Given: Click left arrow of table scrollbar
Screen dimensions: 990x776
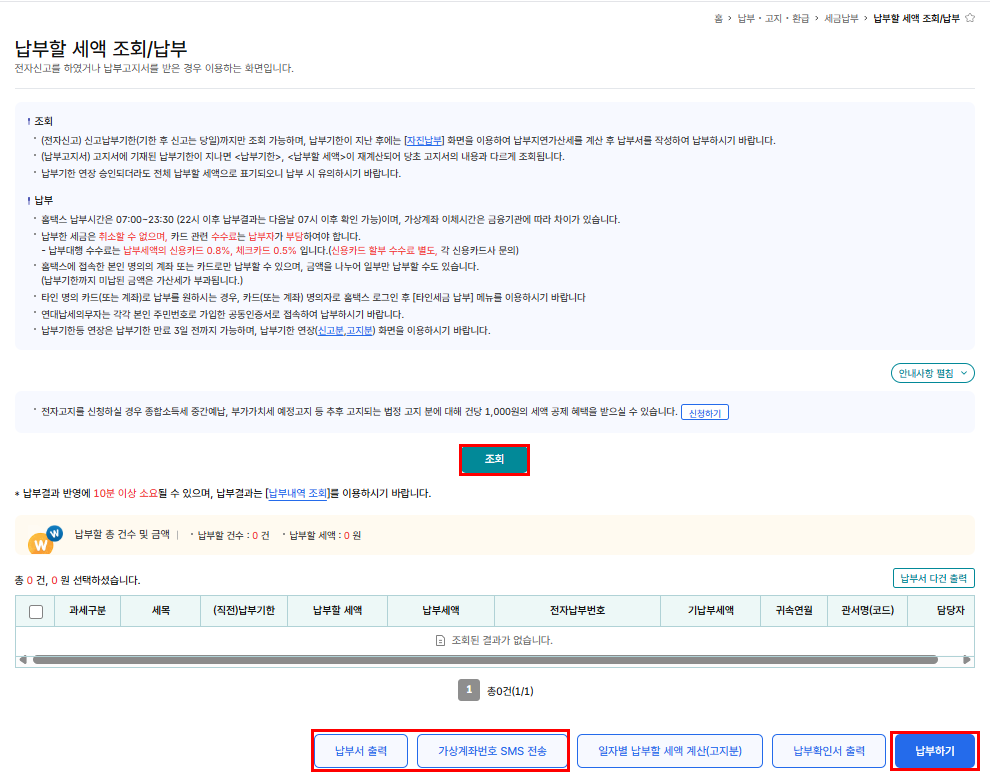Looking at the screenshot, I should [23, 660].
